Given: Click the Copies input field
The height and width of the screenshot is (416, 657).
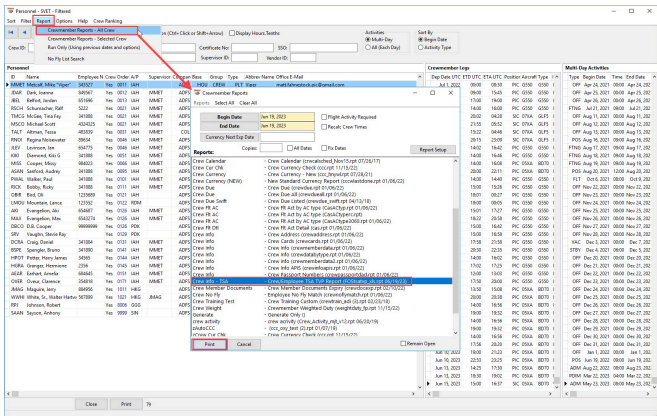Looking at the screenshot, I should coord(271,148).
